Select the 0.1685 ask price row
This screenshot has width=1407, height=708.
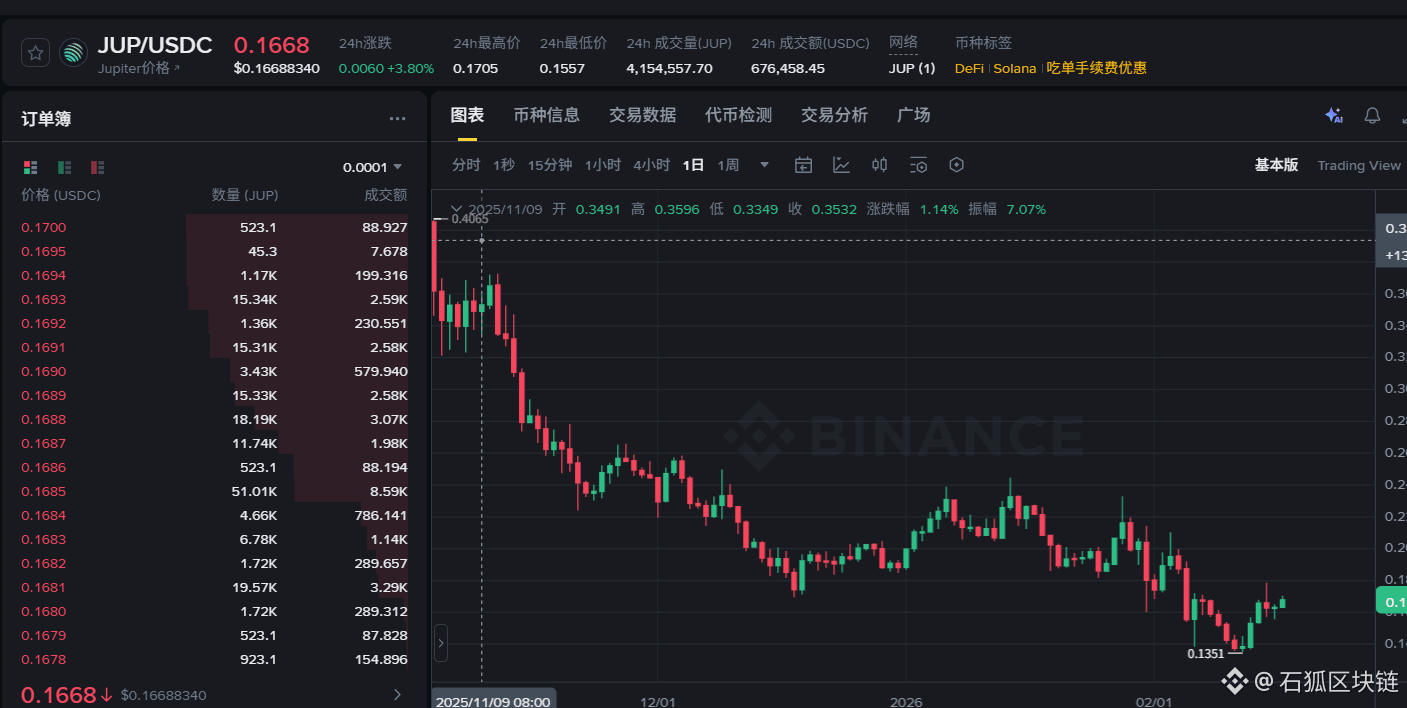pos(44,492)
